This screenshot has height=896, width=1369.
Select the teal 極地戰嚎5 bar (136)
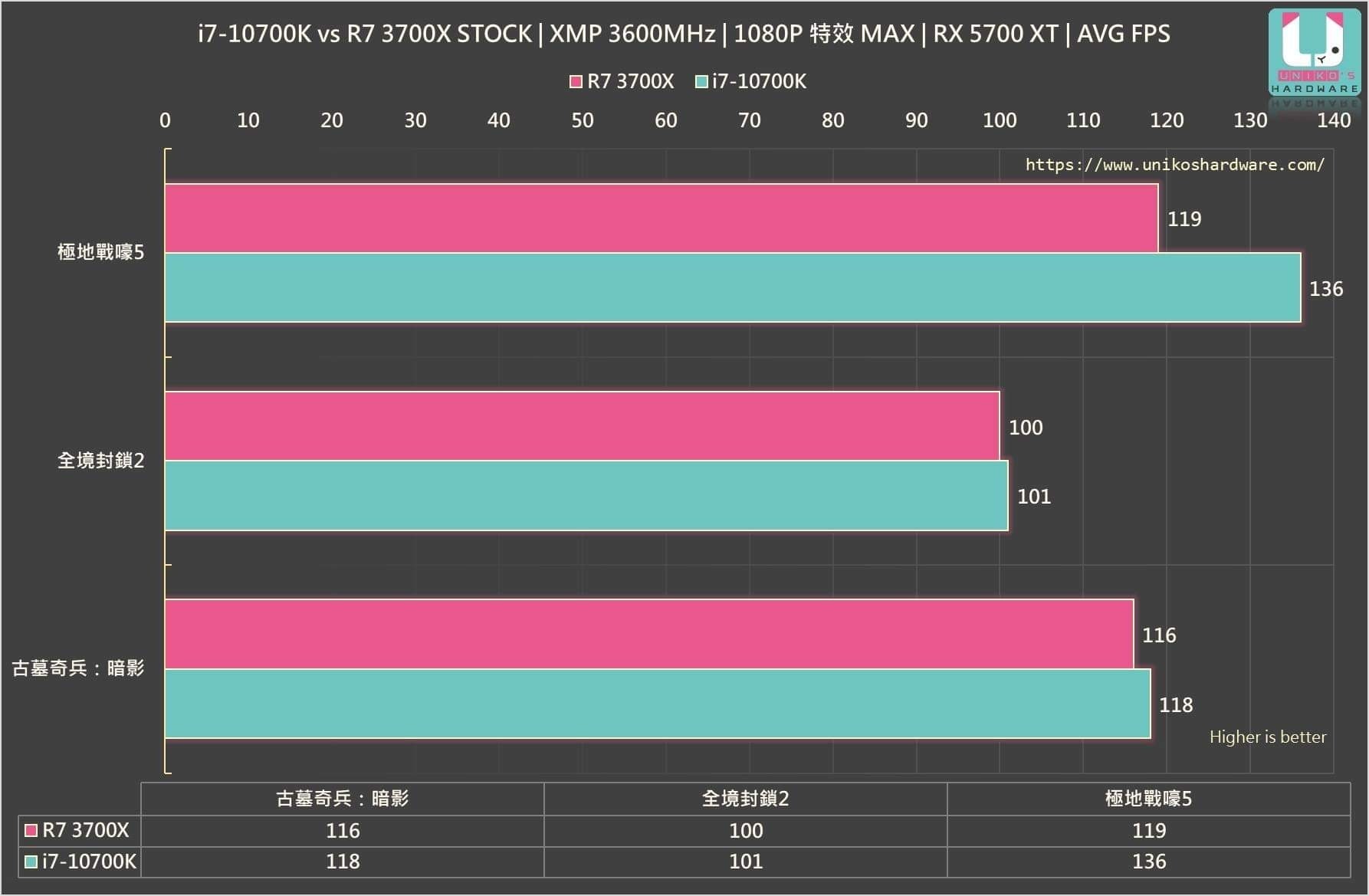pos(733,287)
